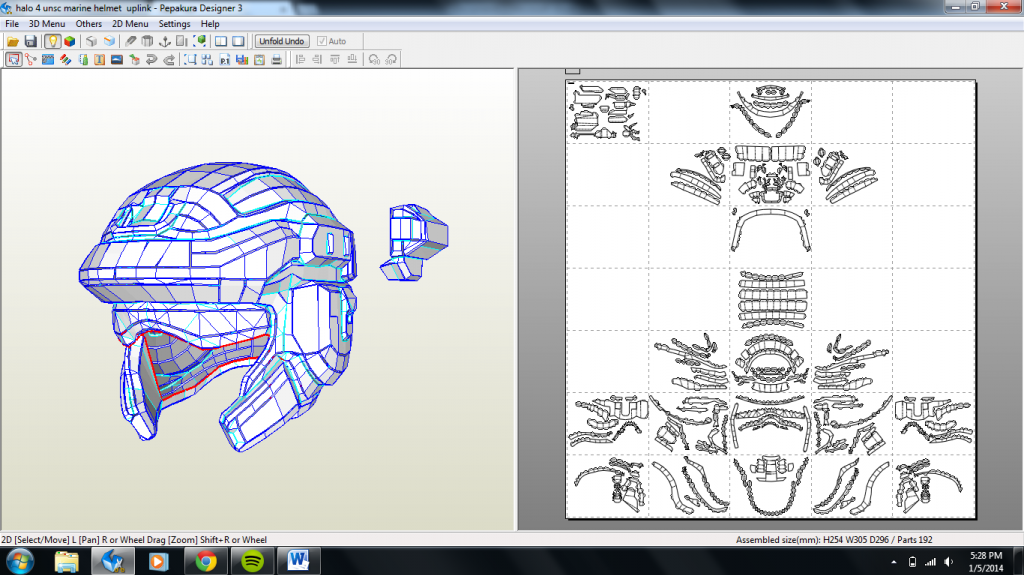Open the Others menu
1024x575 pixels.
point(89,24)
